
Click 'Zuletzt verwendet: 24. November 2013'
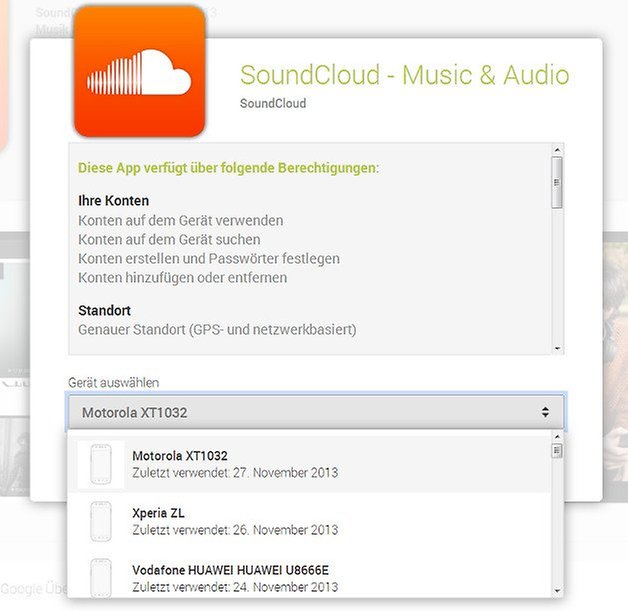click(235, 587)
